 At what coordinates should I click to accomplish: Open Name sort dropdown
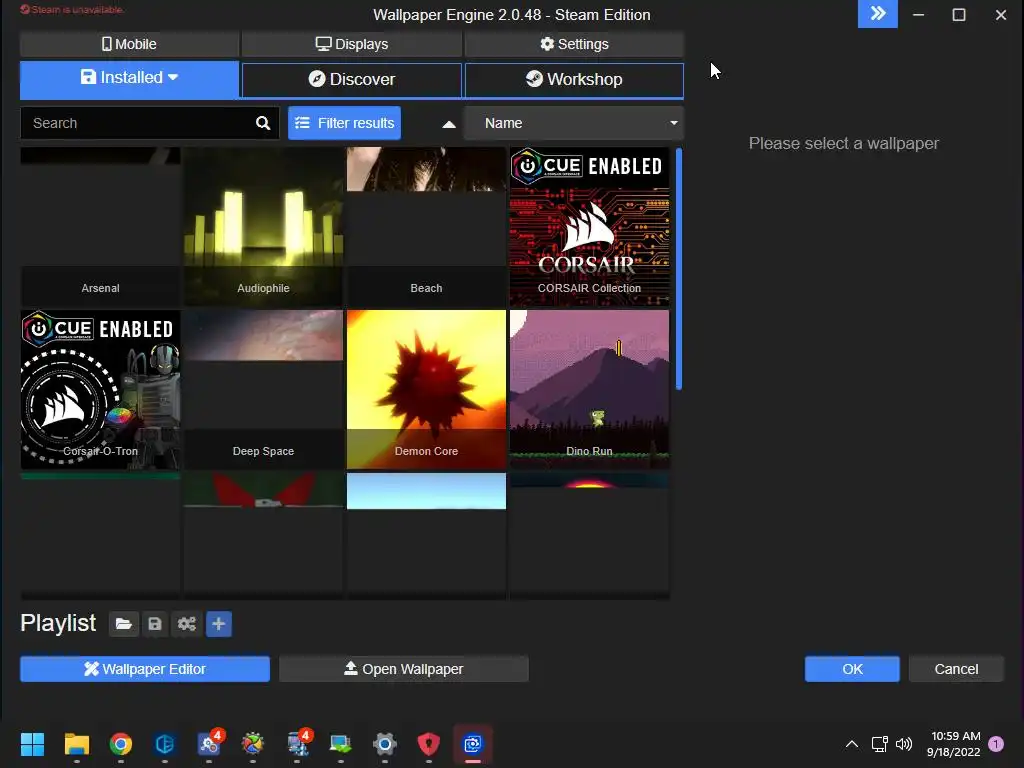(x=574, y=123)
